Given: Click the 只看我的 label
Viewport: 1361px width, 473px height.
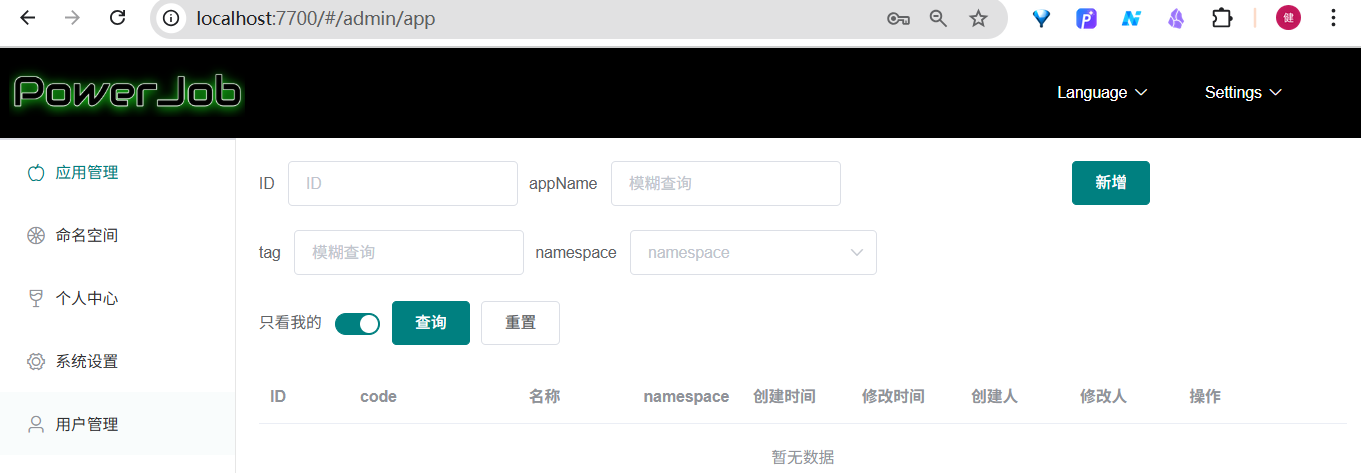Looking at the screenshot, I should 290,323.
